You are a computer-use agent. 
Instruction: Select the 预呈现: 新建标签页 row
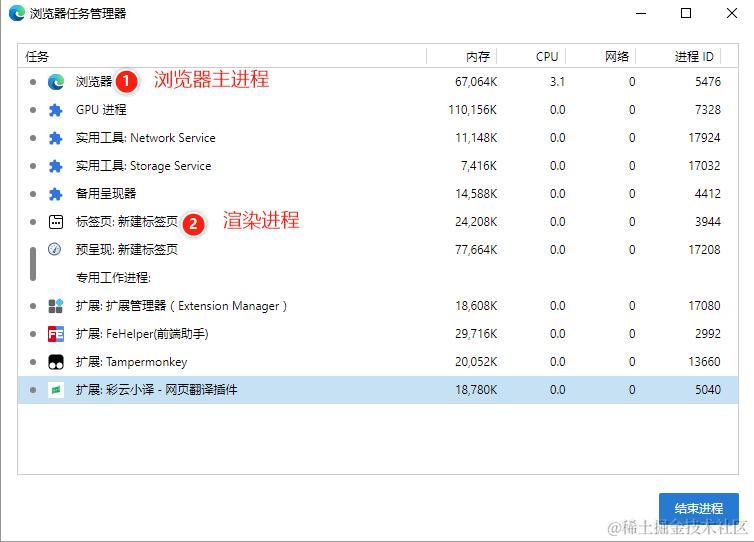point(378,249)
